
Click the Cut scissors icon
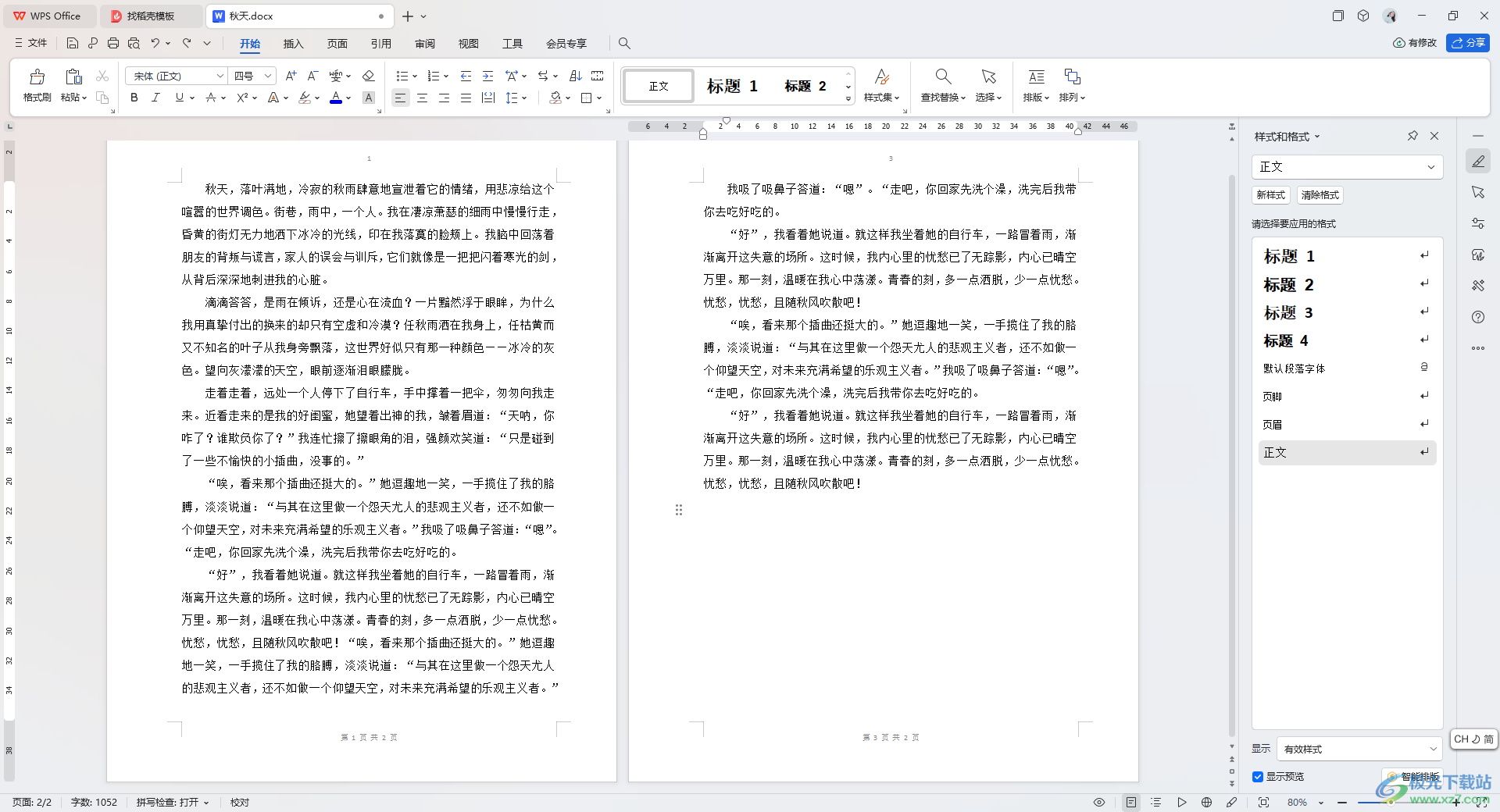(x=102, y=76)
